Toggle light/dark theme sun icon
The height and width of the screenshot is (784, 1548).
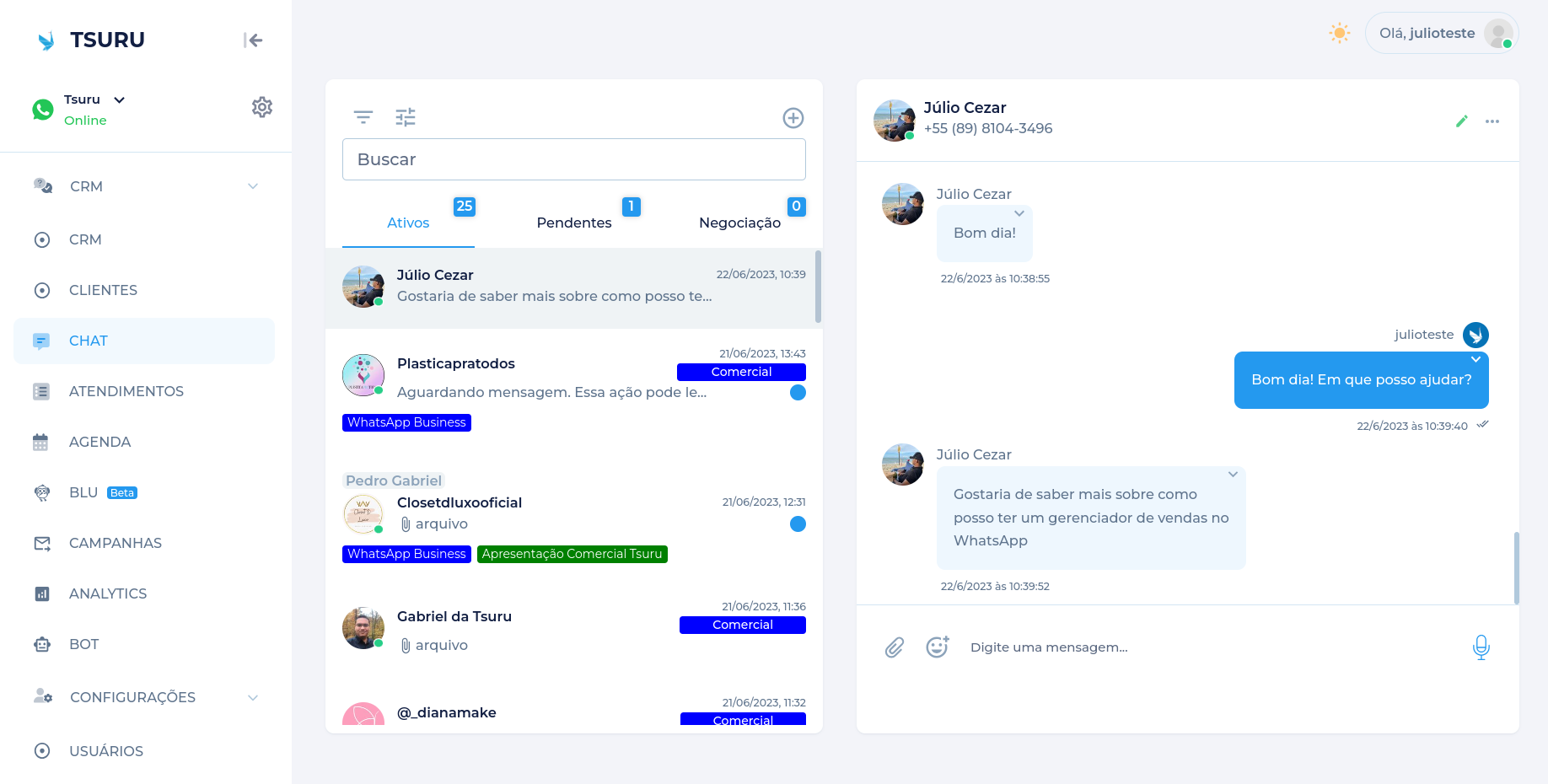(x=1339, y=34)
